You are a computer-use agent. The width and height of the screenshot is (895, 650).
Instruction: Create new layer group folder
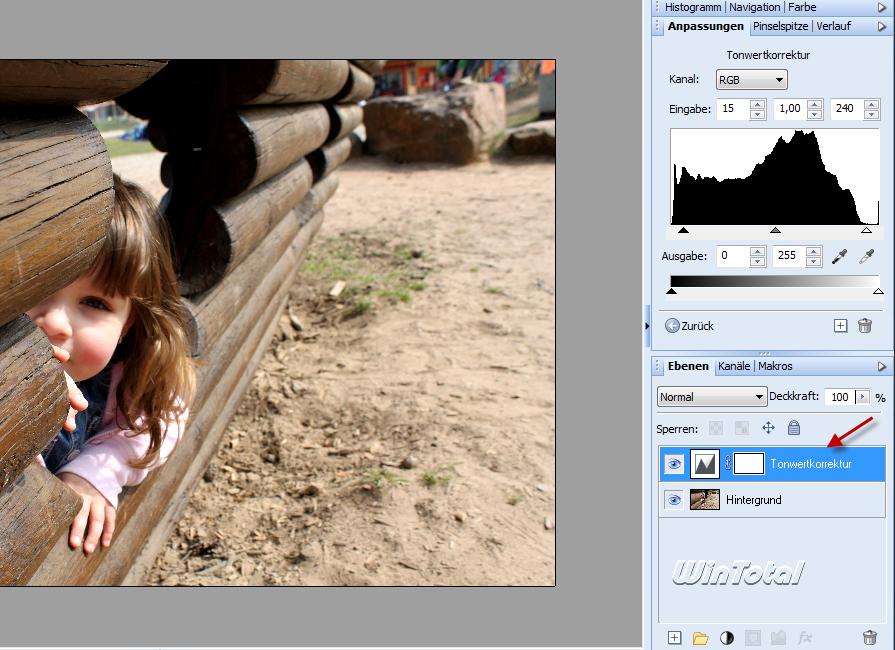(x=700, y=638)
